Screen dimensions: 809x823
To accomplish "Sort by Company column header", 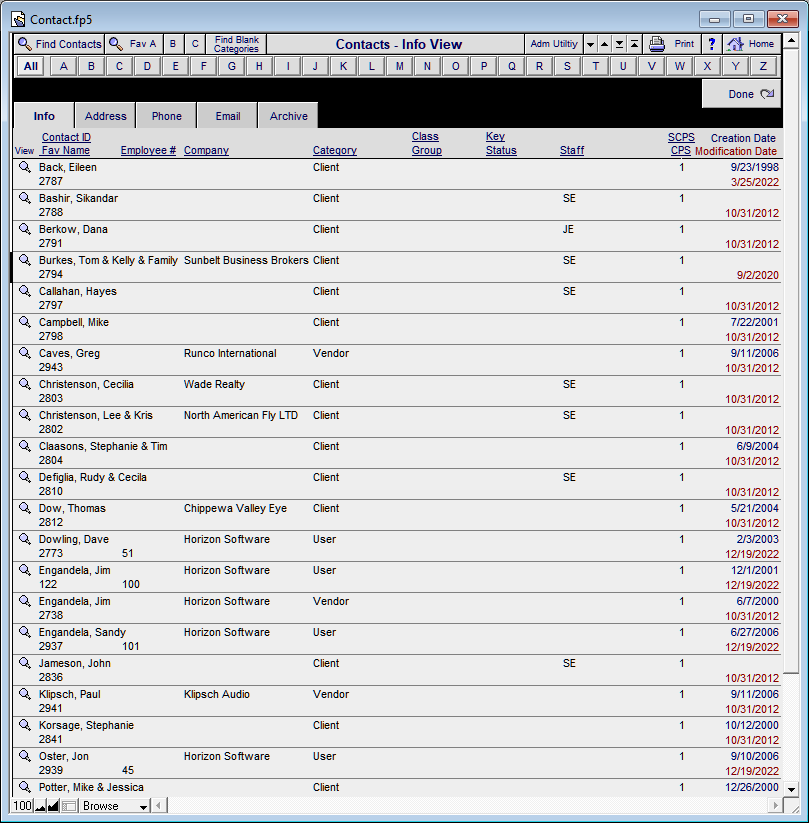I will coord(206,151).
